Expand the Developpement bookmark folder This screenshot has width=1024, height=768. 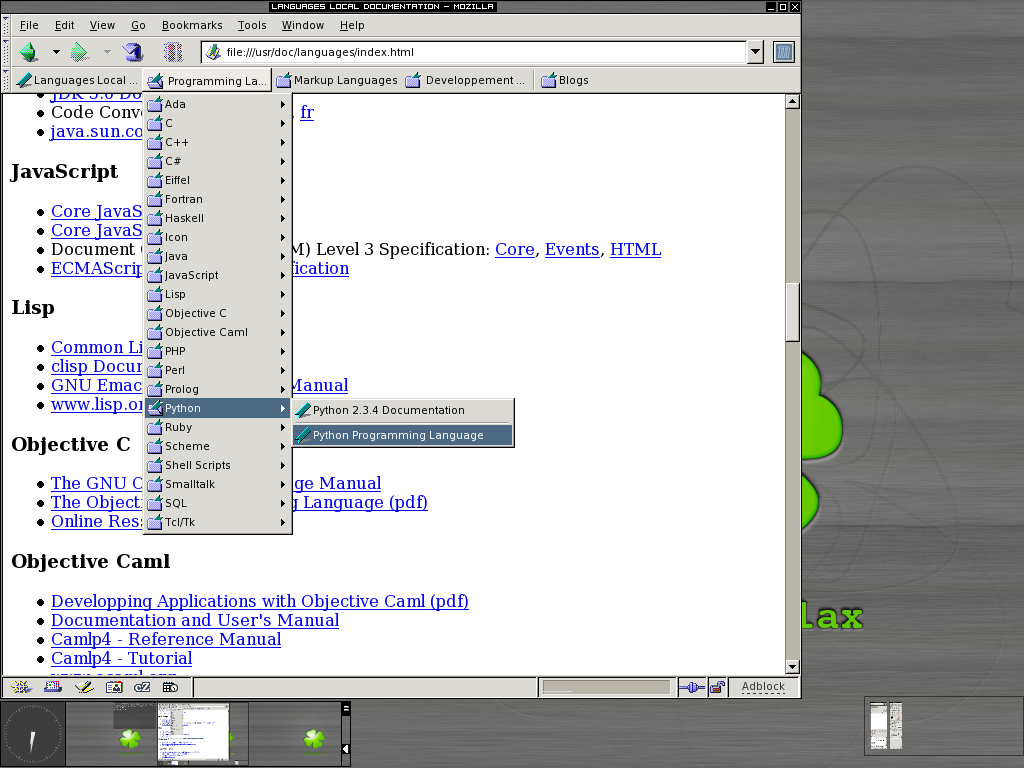coord(465,80)
